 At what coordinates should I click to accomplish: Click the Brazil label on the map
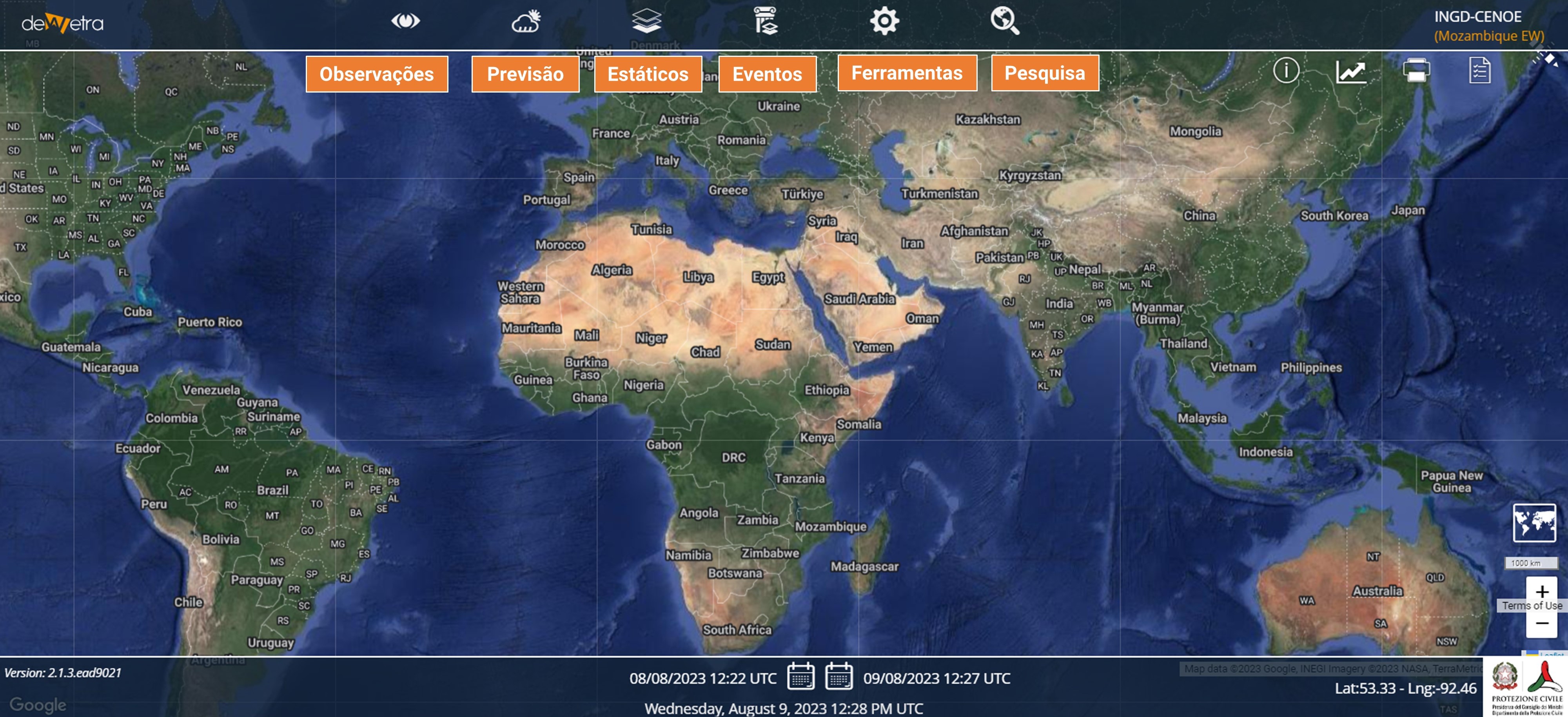(x=272, y=490)
